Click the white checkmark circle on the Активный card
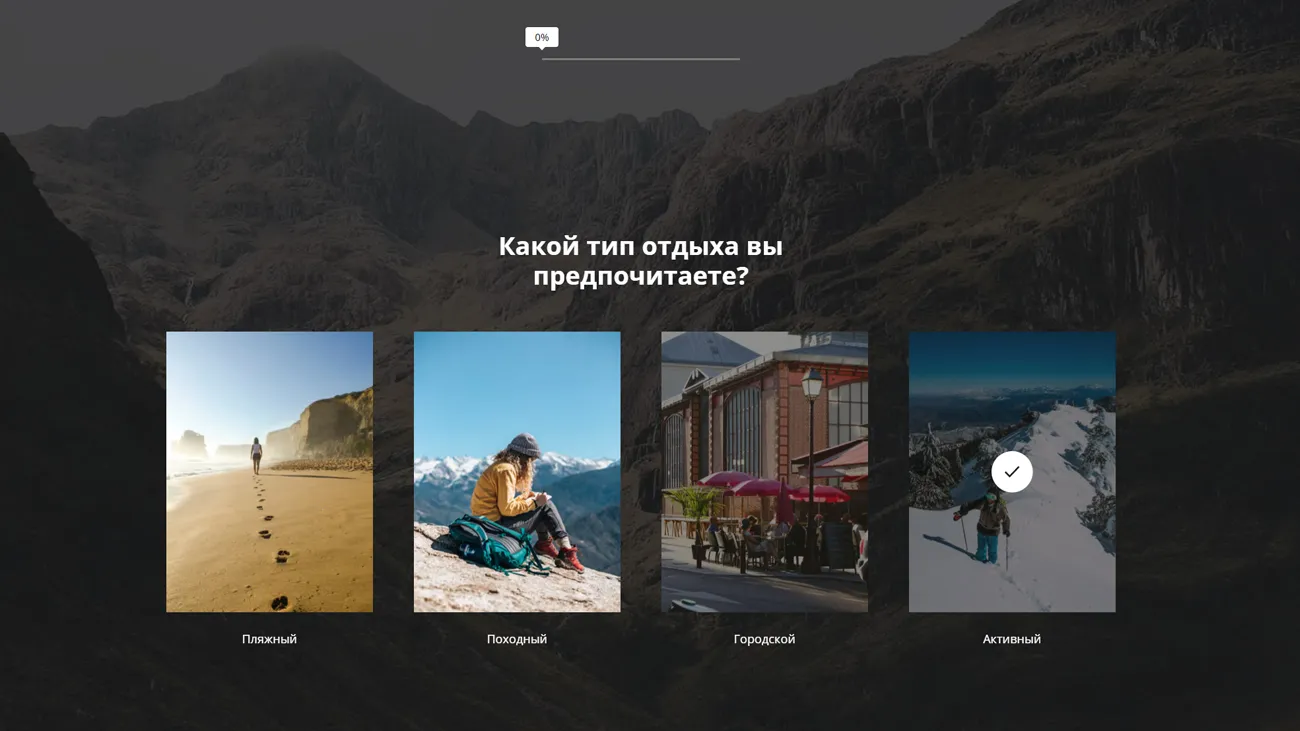Screen dimensions: 1300x731 [x=1011, y=471]
